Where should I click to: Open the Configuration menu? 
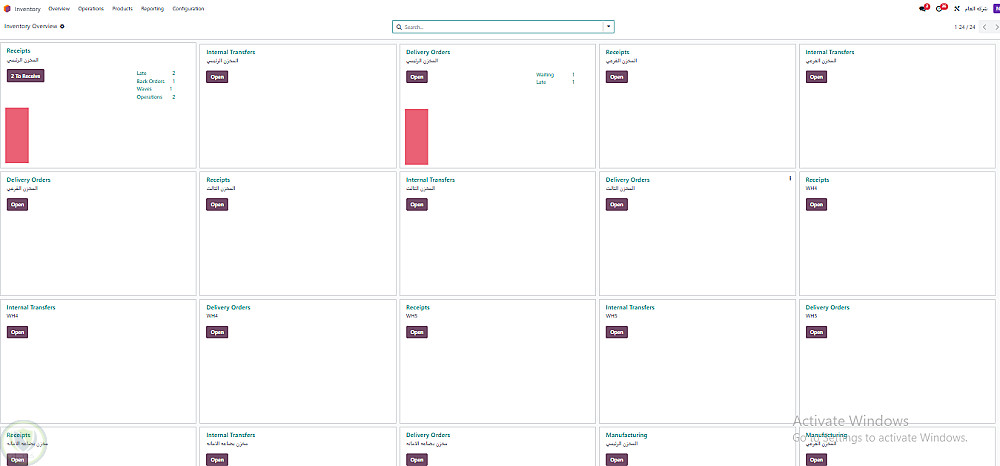click(x=188, y=8)
